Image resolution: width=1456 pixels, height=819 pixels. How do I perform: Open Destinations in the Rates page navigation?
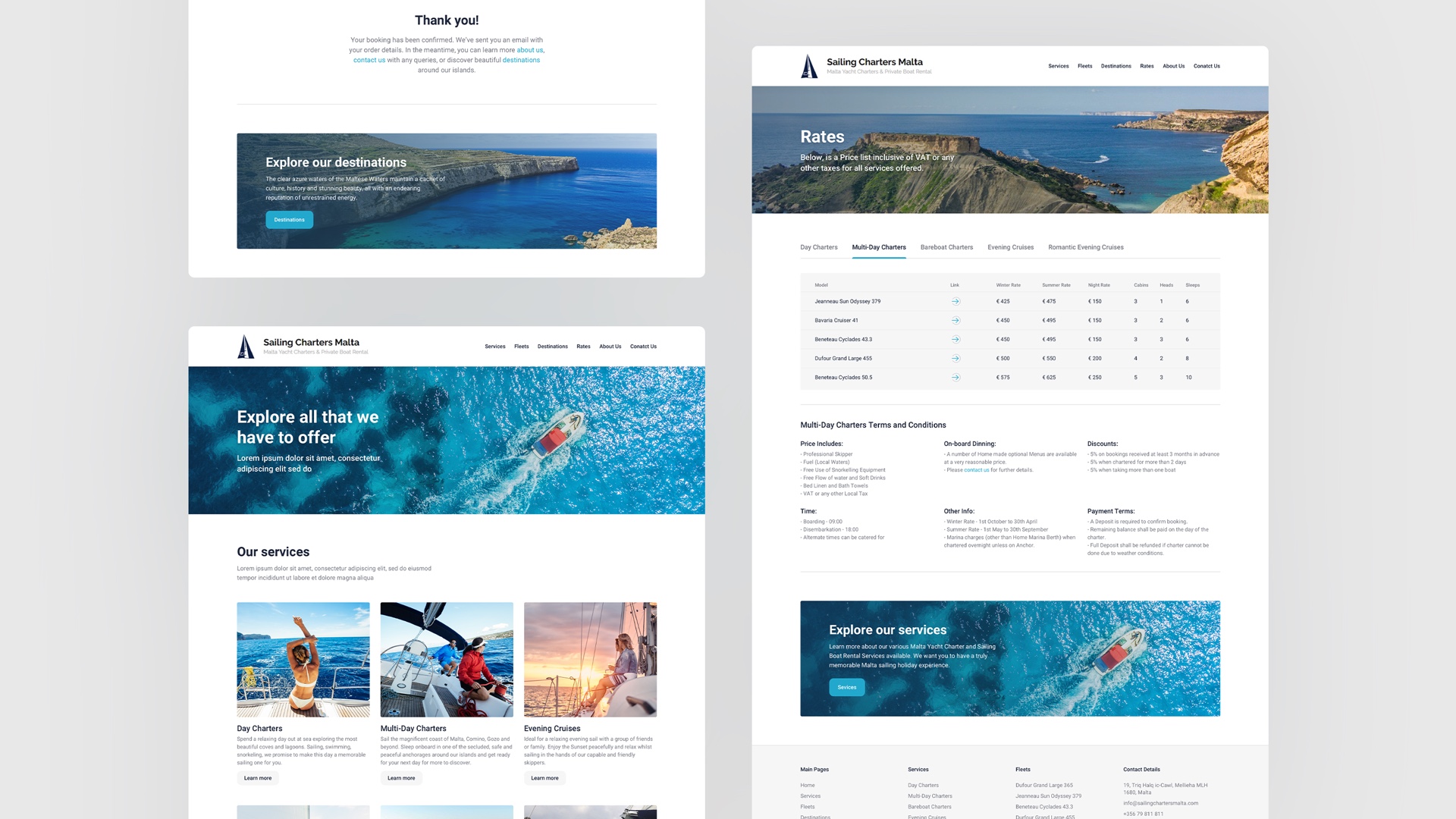tap(1116, 66)
